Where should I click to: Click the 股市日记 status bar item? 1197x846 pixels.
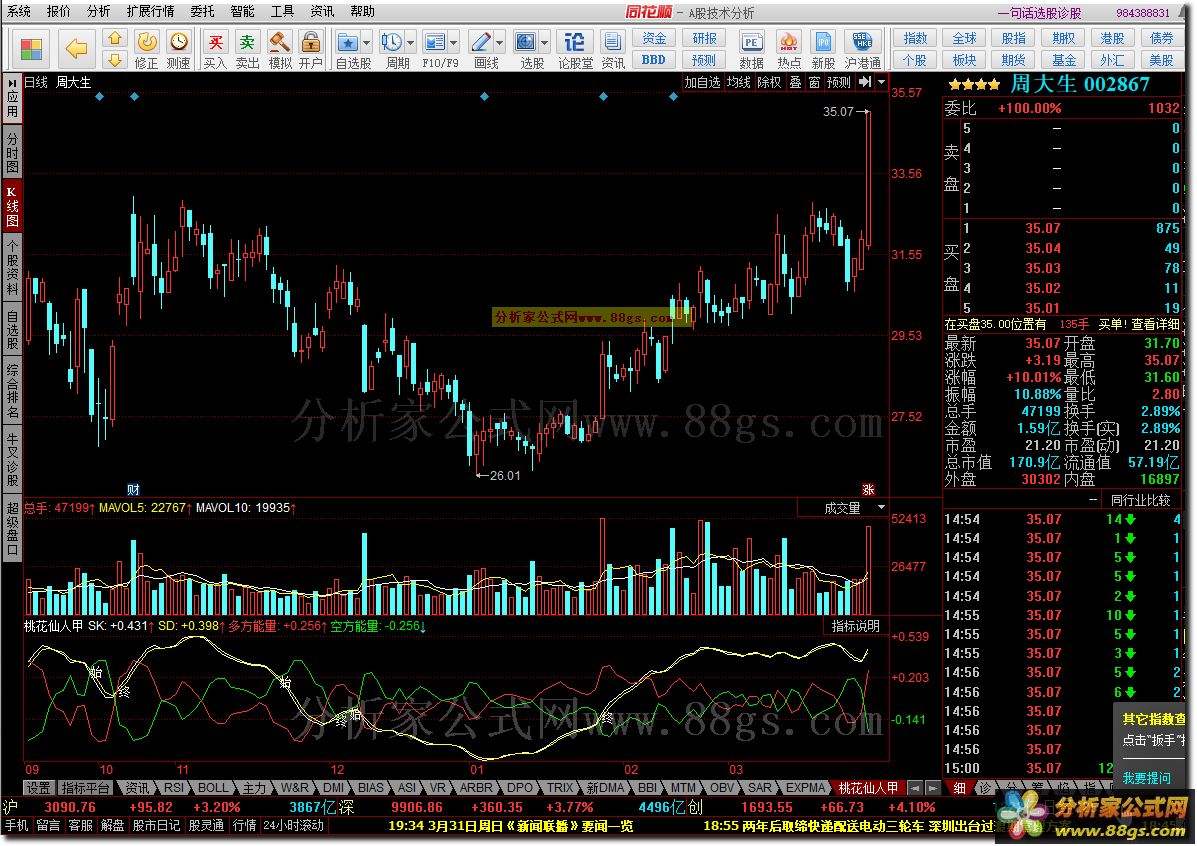coord(156,825)
